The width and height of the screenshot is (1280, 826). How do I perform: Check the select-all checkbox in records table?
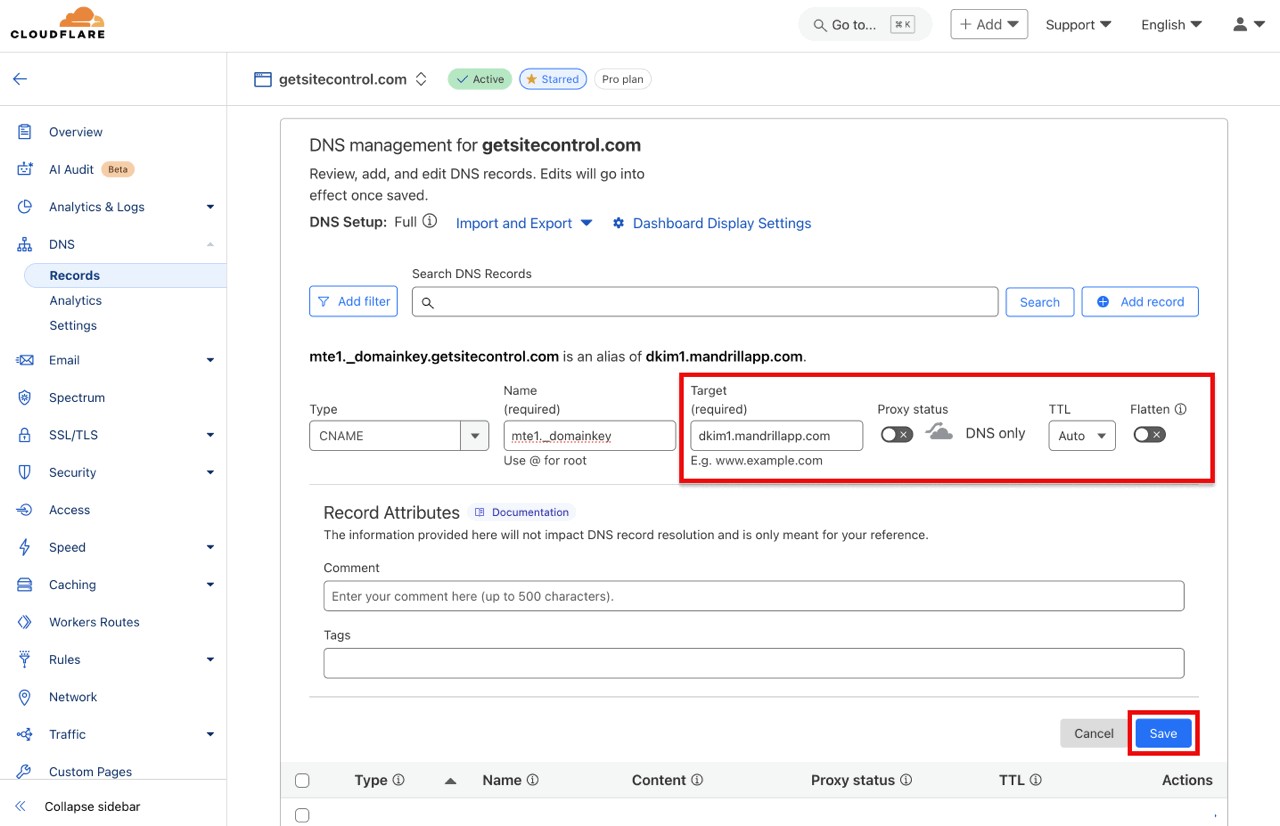click(x=303, y=780)
